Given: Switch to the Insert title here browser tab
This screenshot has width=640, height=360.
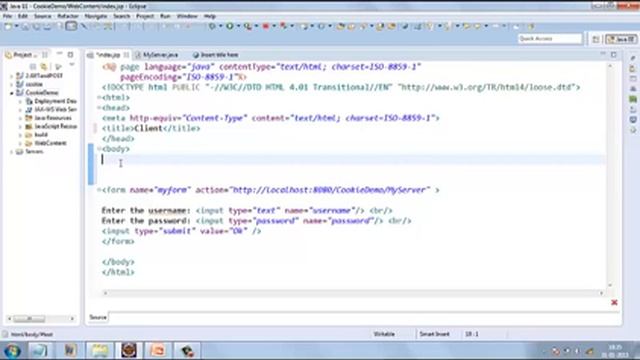Looking at the screenshot, I should 216,55.
